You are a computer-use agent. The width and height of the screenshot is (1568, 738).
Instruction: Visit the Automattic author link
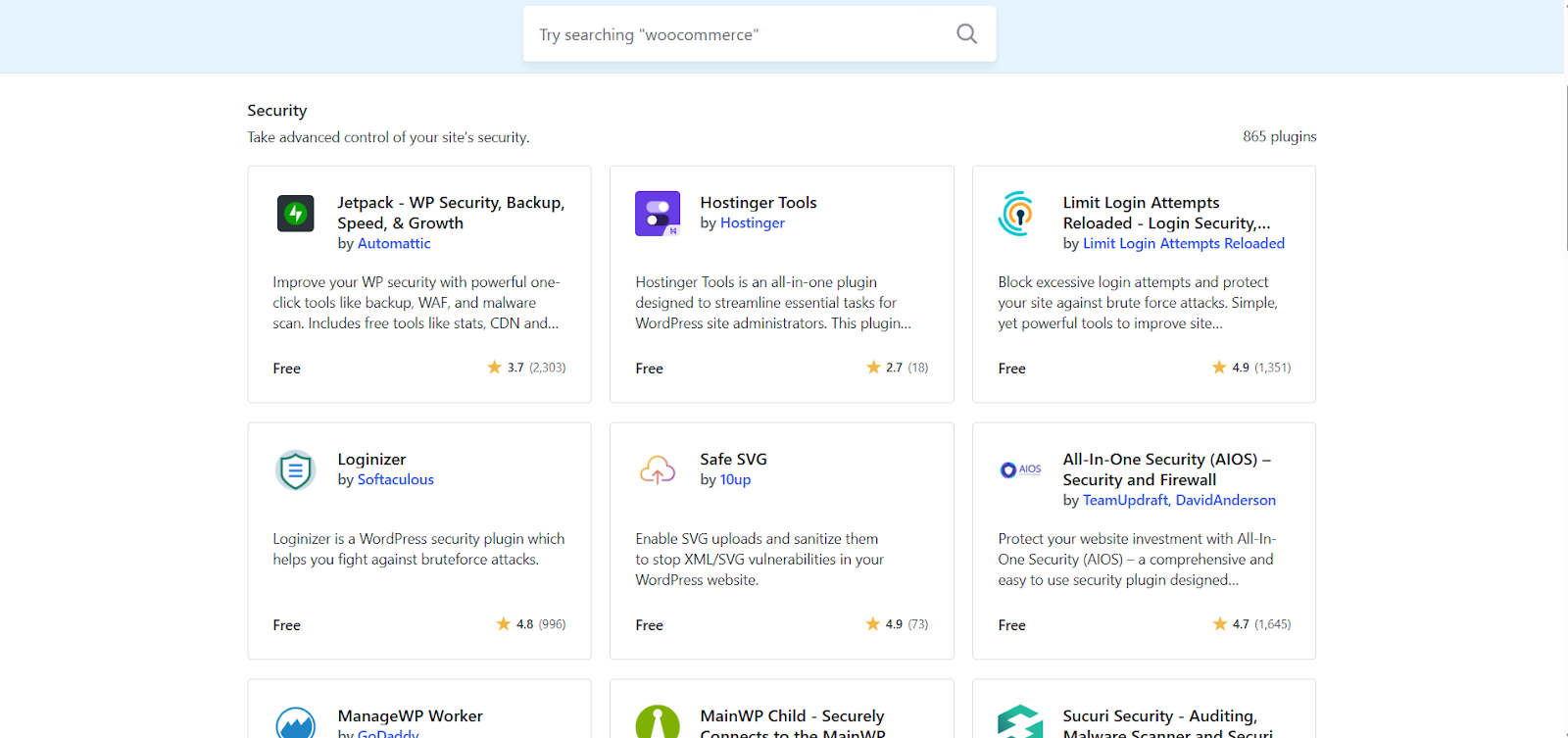click(x=394, y=244)
